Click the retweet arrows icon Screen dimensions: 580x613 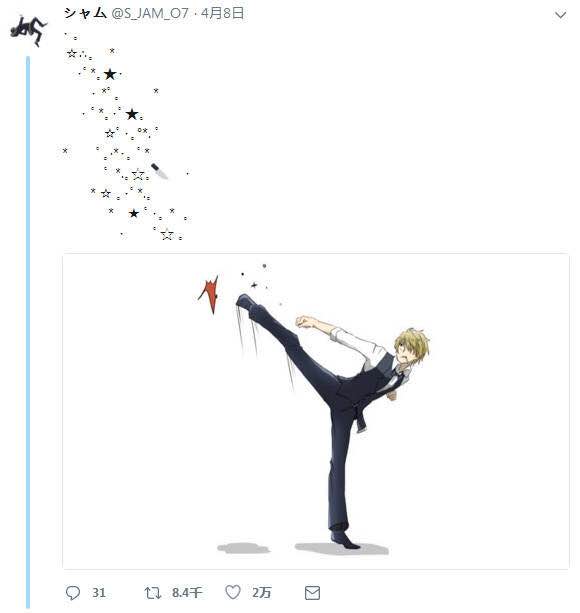152,593
